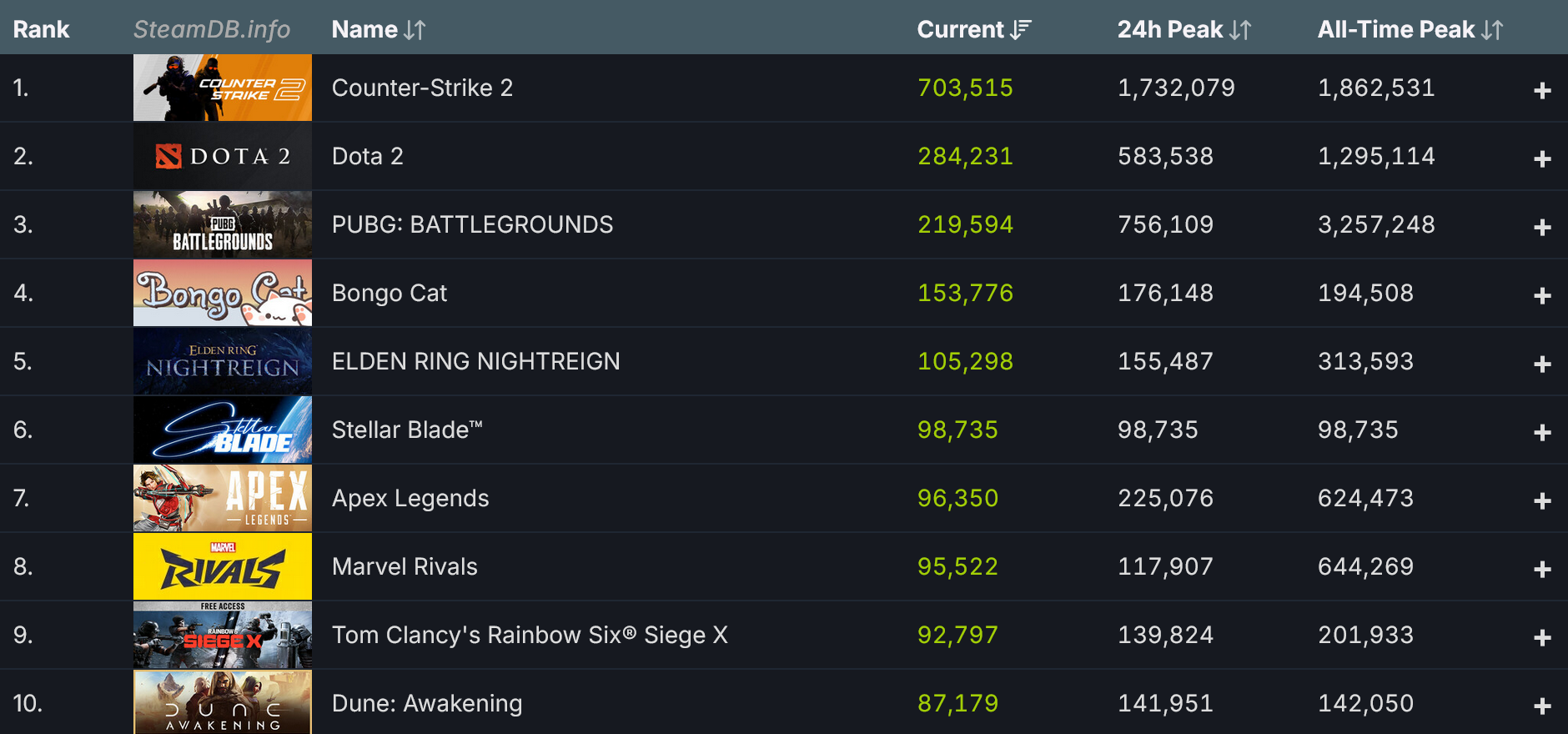Open the Stellar Blade thumbnail image
The image size is (1568, 734).
pos(223,430)
